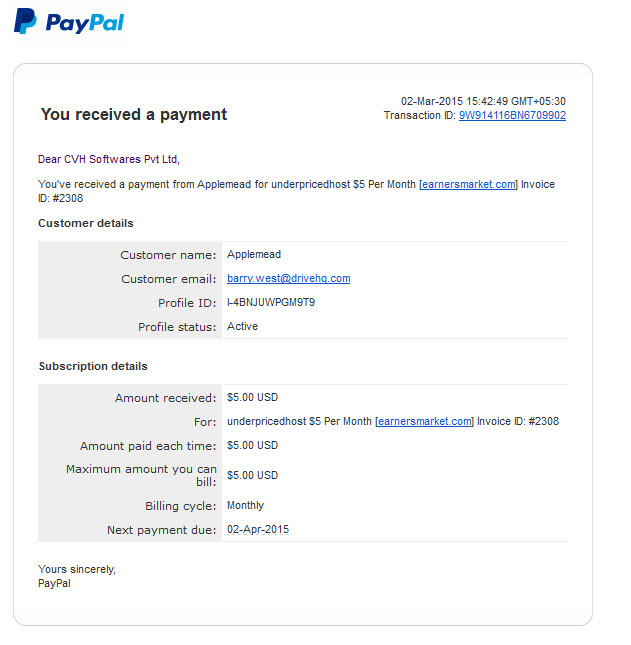Image resolution: width=631 pixels, height=645 pixels.
Task: Click the PayPal wordmark text
Action: tap(85, 23)
